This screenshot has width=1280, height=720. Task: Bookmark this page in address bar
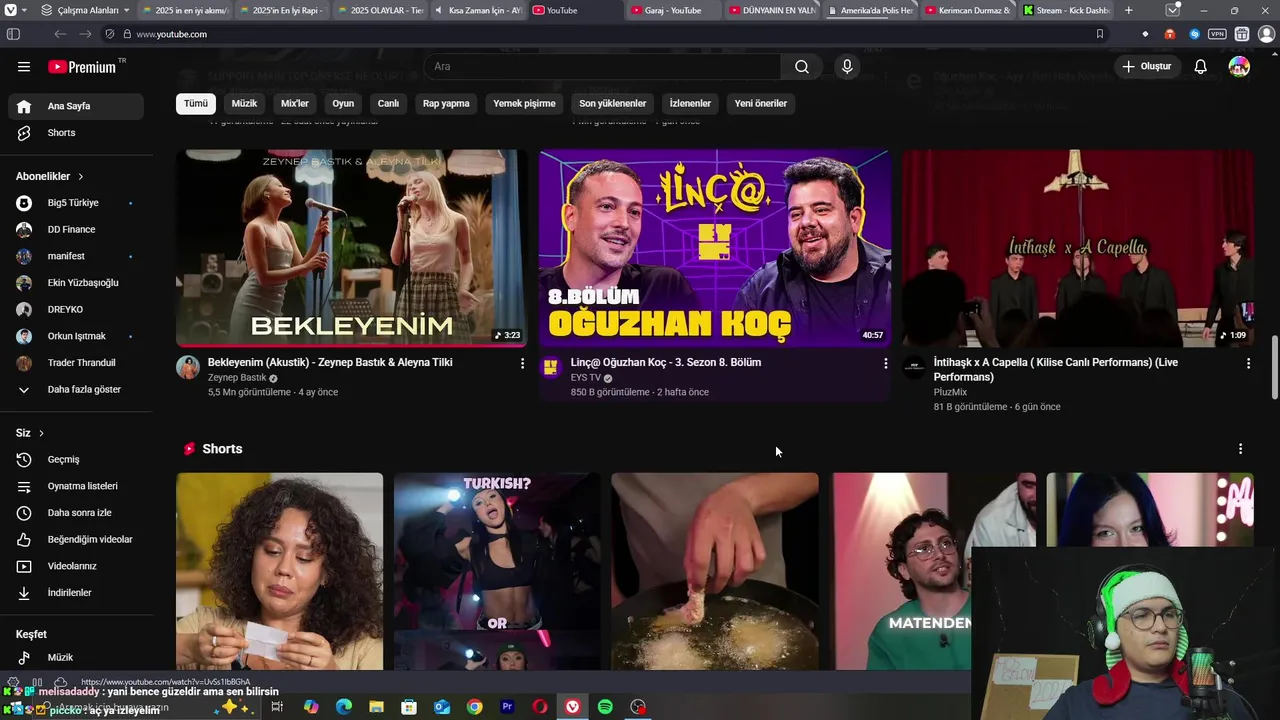1100,34
